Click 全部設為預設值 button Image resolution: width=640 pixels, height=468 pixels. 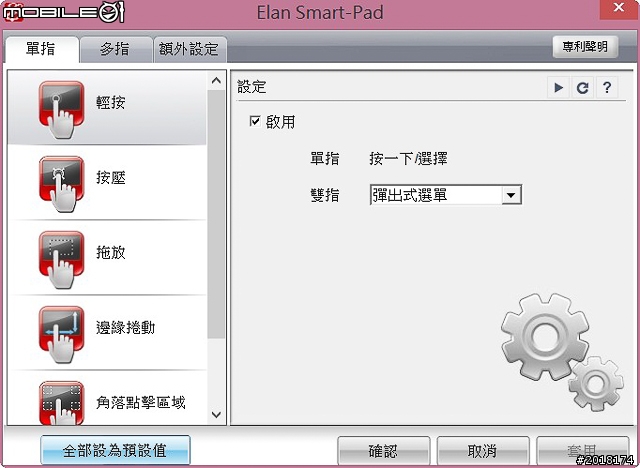(x=115, y=450)
